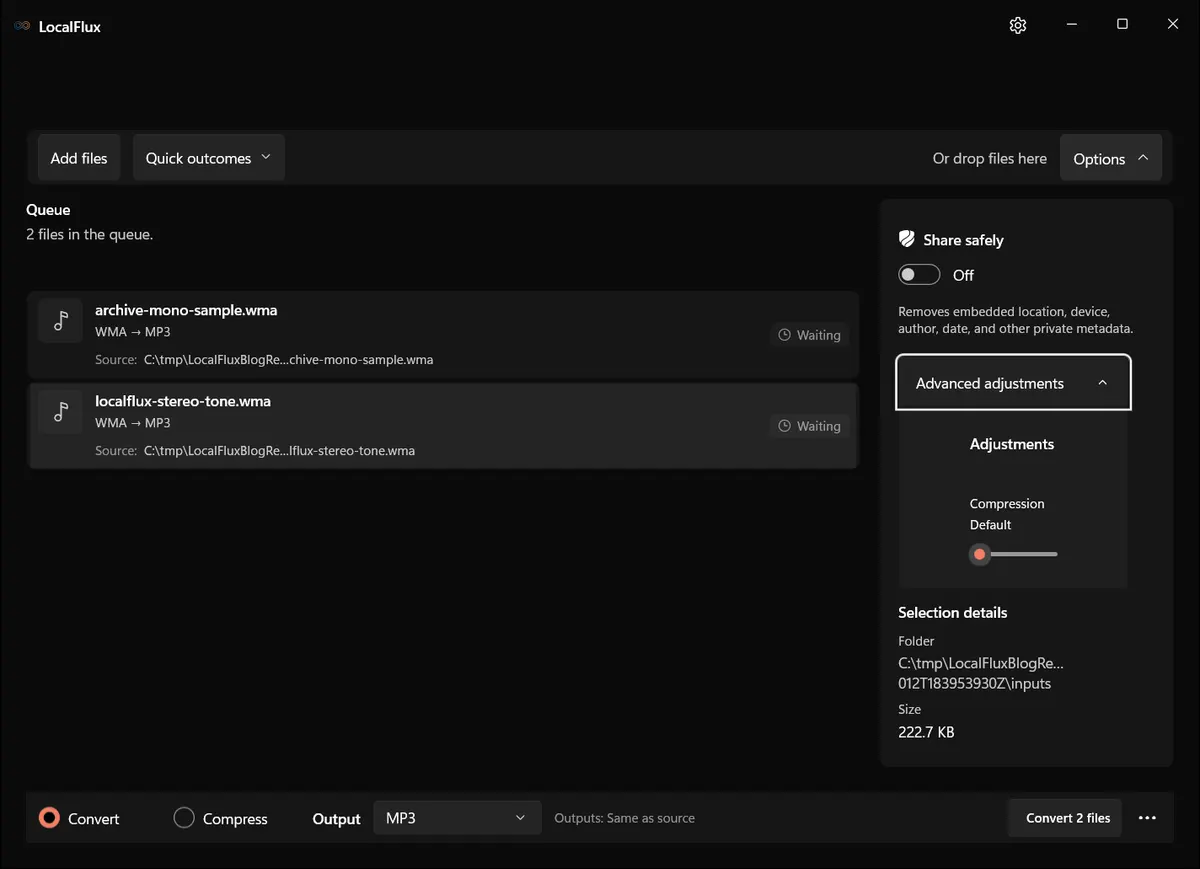Minimize the LocalFlux window
The width and height of the screenshot is (1200, 869).
pos(1071,25)
